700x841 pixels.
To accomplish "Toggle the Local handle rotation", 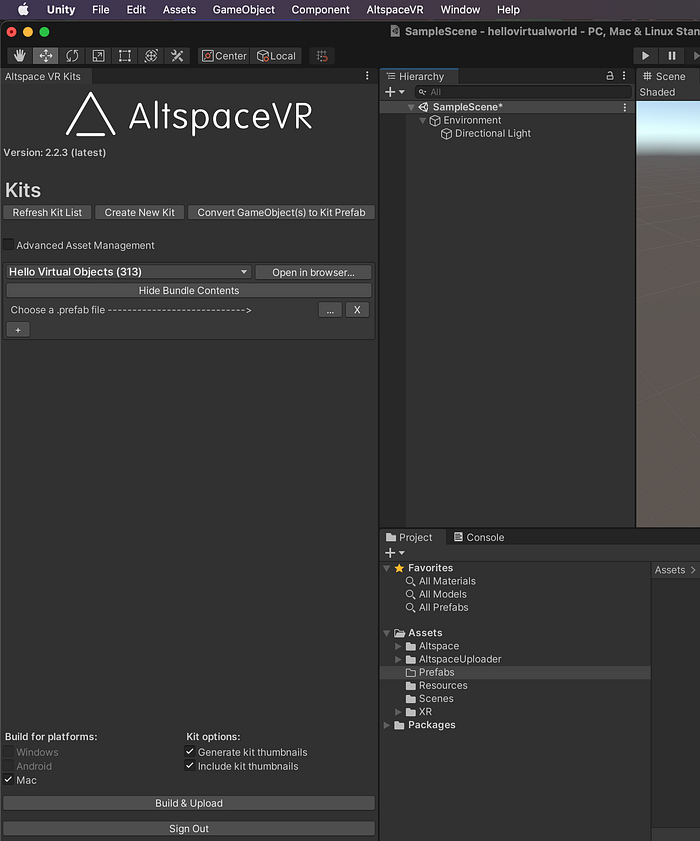I will click(276, 56).
